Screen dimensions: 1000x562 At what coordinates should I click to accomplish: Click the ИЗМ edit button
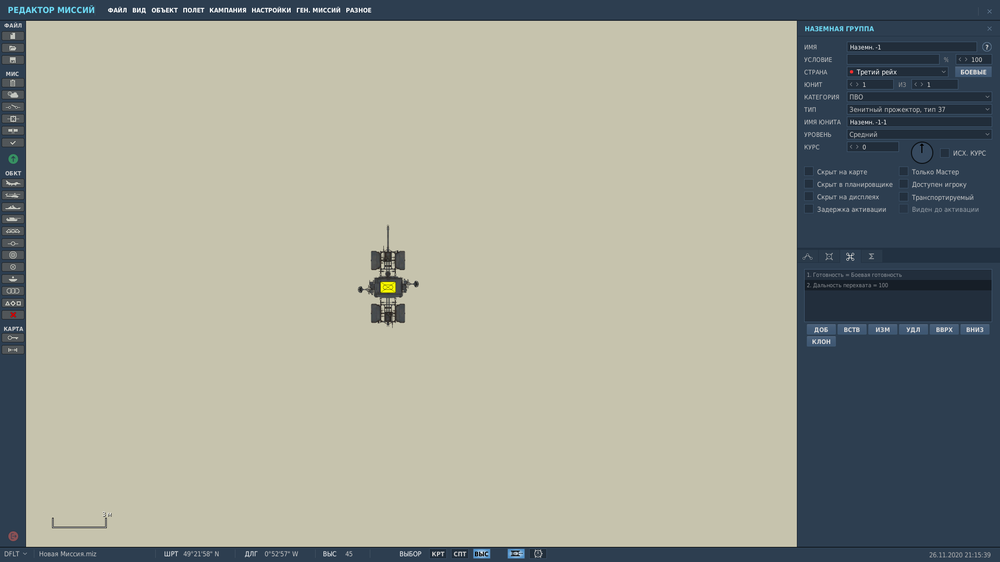click(x=883, y=330)
